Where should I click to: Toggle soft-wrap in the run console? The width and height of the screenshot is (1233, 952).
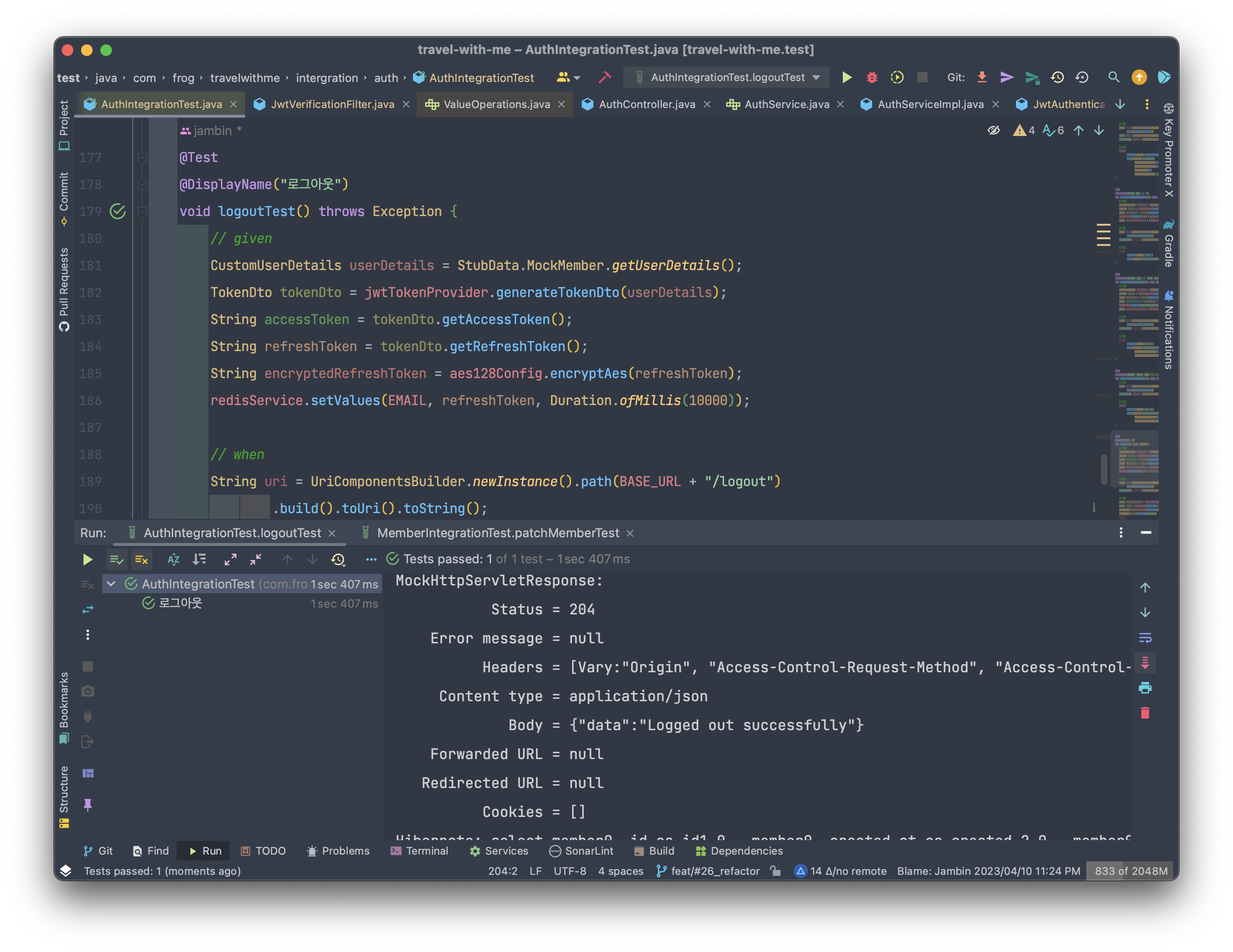[1145, 638]
